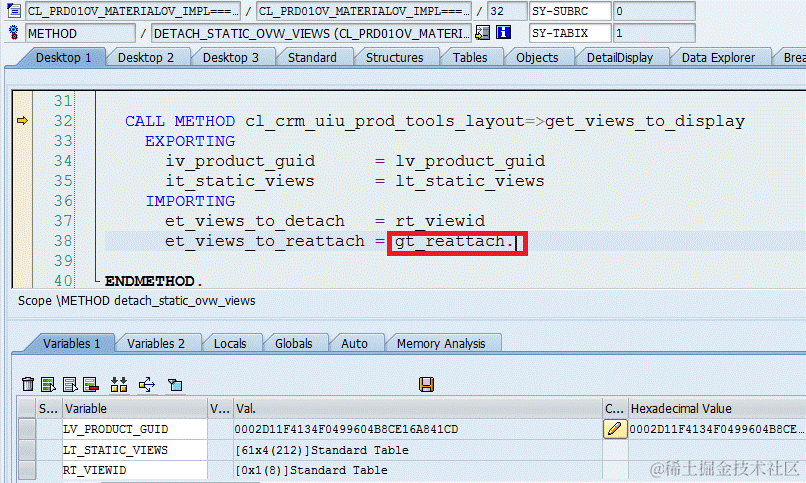The width and height of the screenshot is (806, 483).
Task: Click the LV_PRODUCT_GUID variable name cell
Action: [135, 429]
